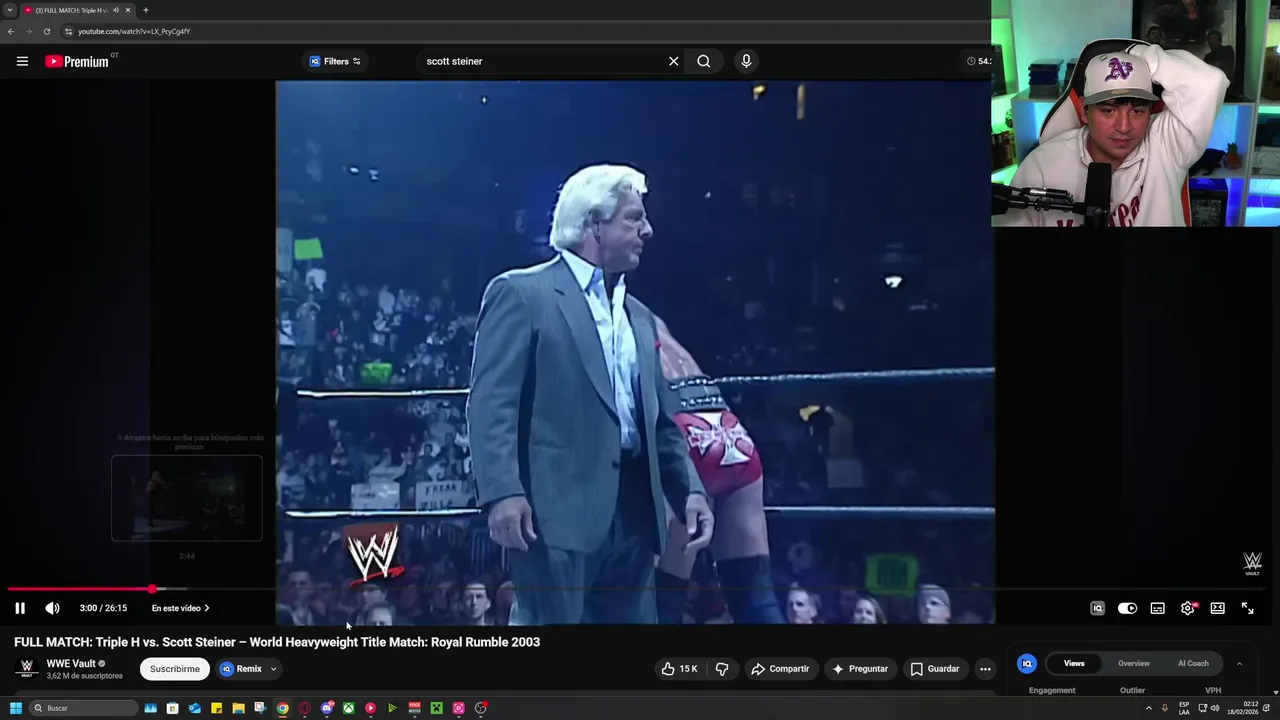Click Compartir share button
The height and width of the screenshot is (720, 1280).
click(780, 669)
